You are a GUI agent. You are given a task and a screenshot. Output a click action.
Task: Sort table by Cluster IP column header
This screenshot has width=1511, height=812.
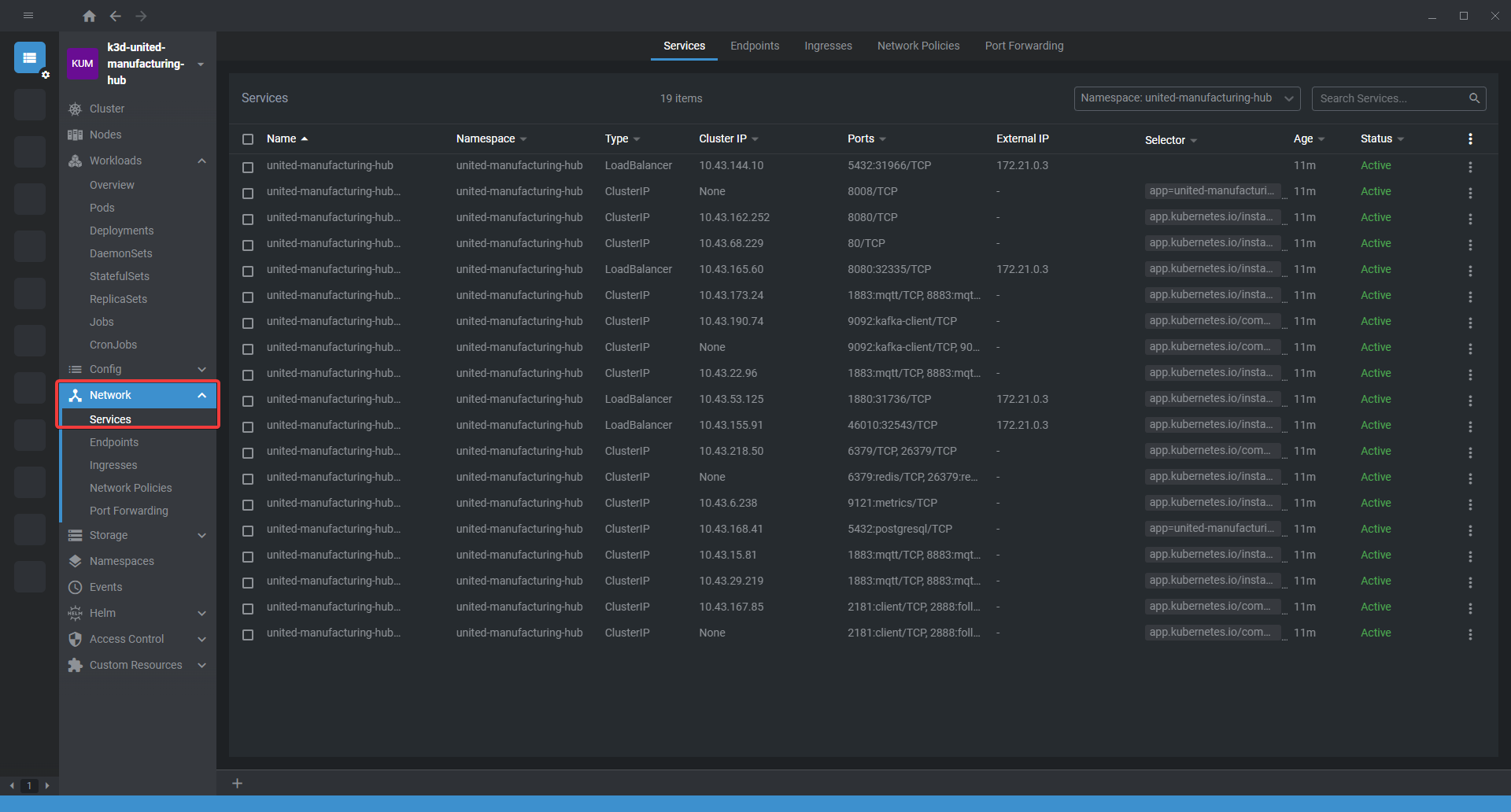728,138
